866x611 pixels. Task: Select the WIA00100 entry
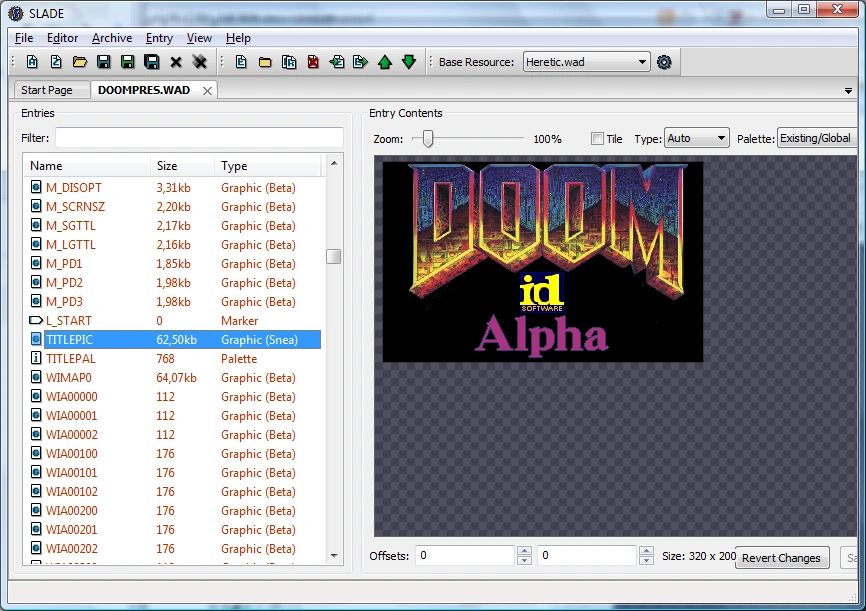172,453
